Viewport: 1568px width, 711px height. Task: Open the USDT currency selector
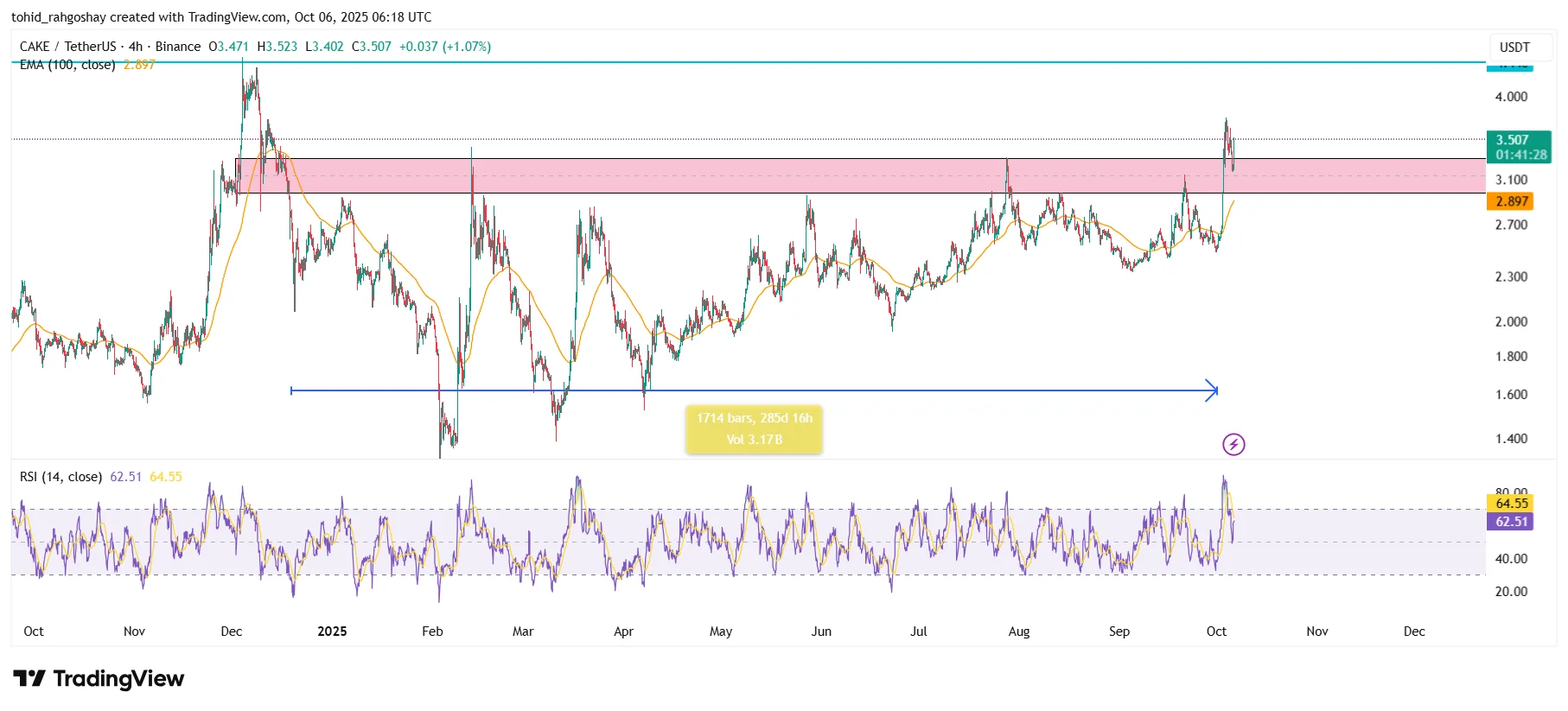coord(1514,47)
